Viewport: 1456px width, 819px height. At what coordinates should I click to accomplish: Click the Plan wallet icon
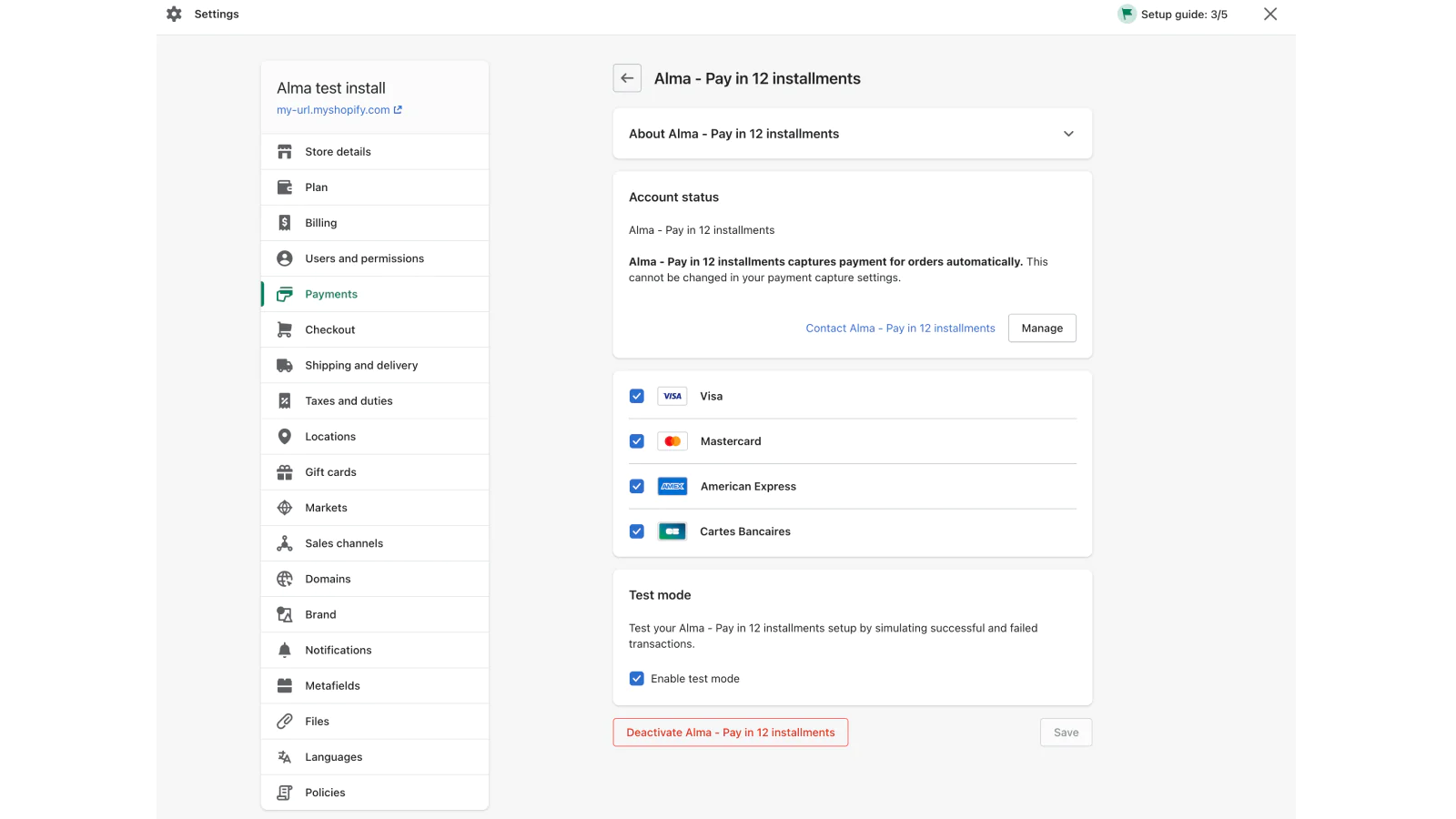[285, 187]
